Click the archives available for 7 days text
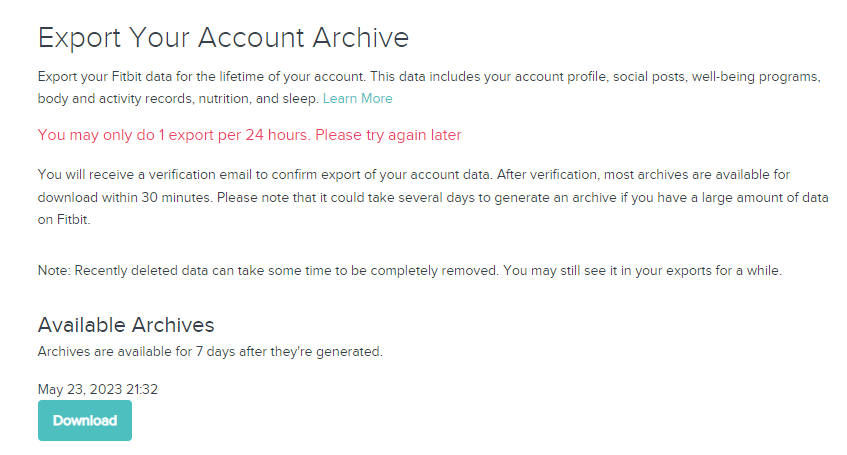This screenshot has height=455, width=847. tap(210, 351)
